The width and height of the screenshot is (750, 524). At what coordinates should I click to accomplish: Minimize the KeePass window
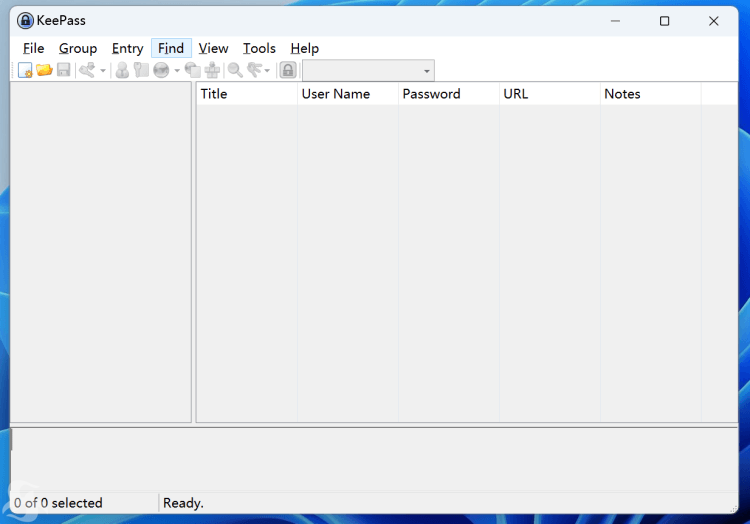[x=616, y=21]
